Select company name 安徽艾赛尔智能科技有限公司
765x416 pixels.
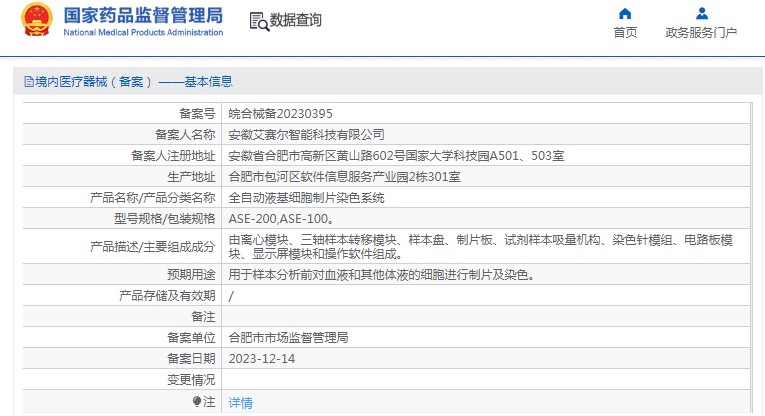click(306, 135)
